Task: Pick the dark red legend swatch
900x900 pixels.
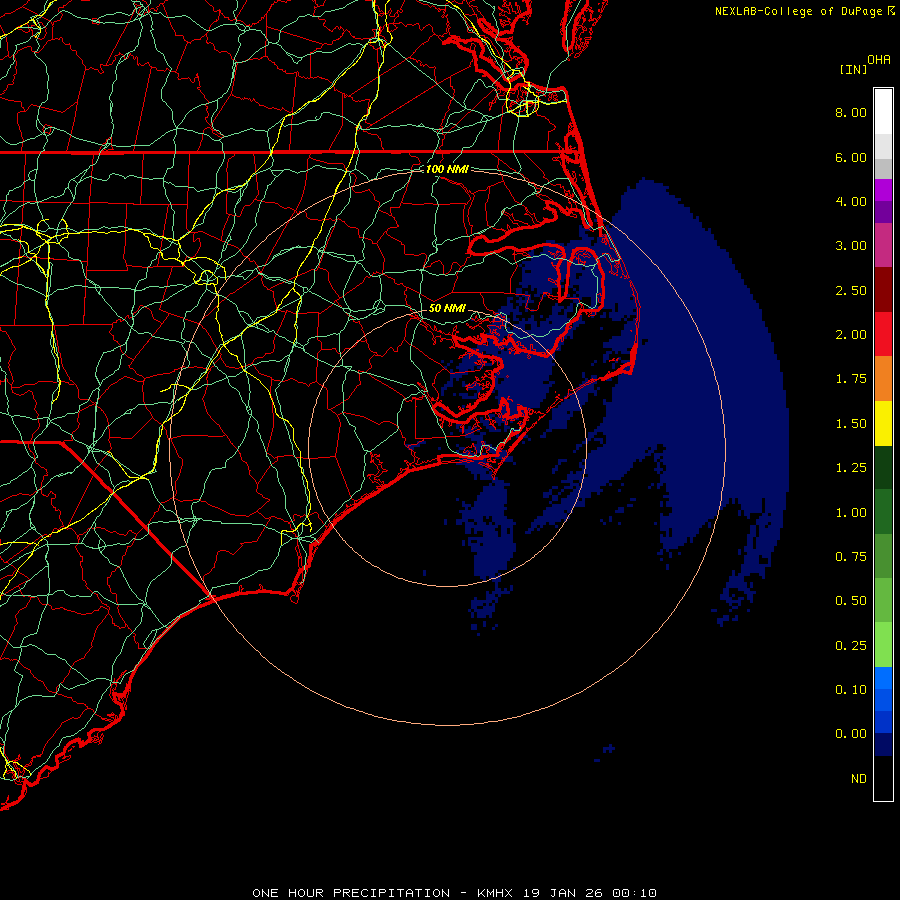Action: pos(883,290)
